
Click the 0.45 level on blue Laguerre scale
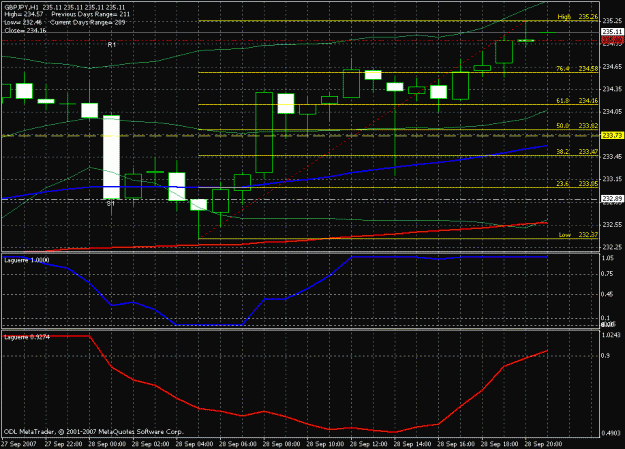(608, 294)
